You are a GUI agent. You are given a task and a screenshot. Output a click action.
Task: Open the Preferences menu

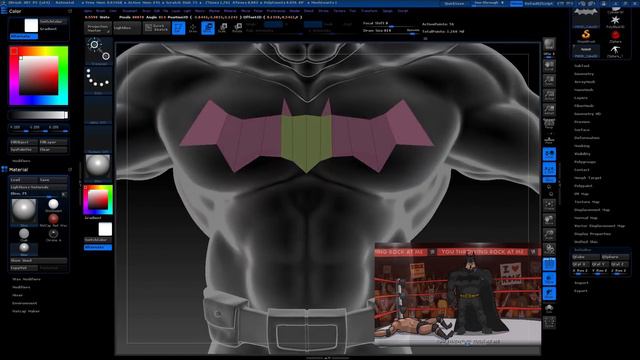coord(276,11)
